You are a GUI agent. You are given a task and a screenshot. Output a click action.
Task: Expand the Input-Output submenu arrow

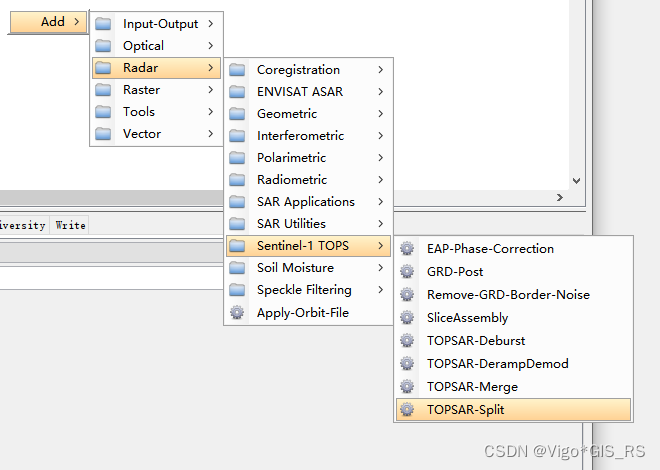click(210, 24)
